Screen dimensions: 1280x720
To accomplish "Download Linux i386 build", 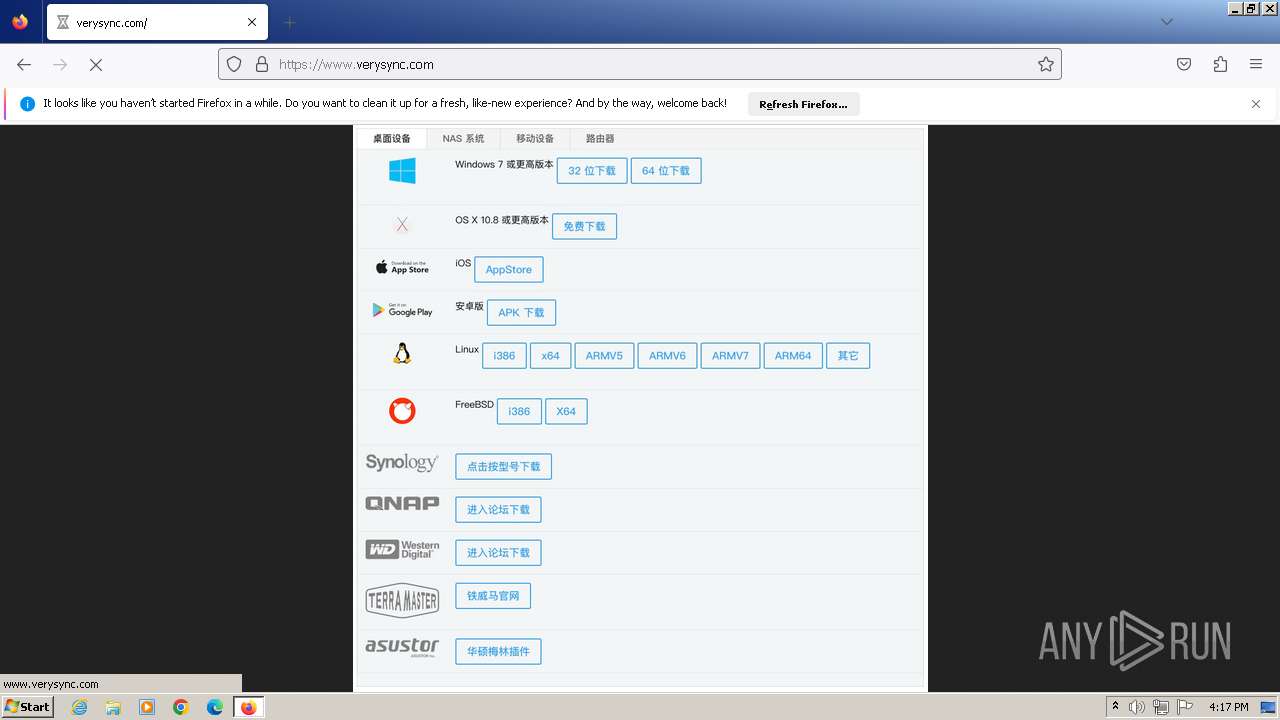I will (x=504, y=356).
